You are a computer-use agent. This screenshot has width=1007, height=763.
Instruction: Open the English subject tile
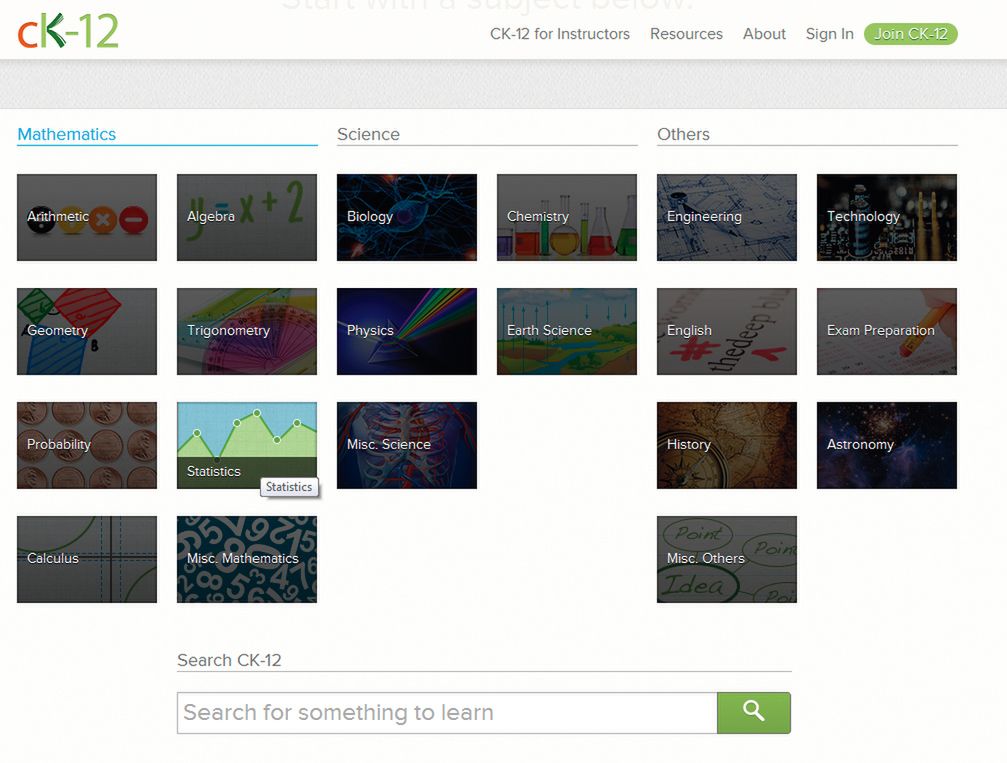726,331
